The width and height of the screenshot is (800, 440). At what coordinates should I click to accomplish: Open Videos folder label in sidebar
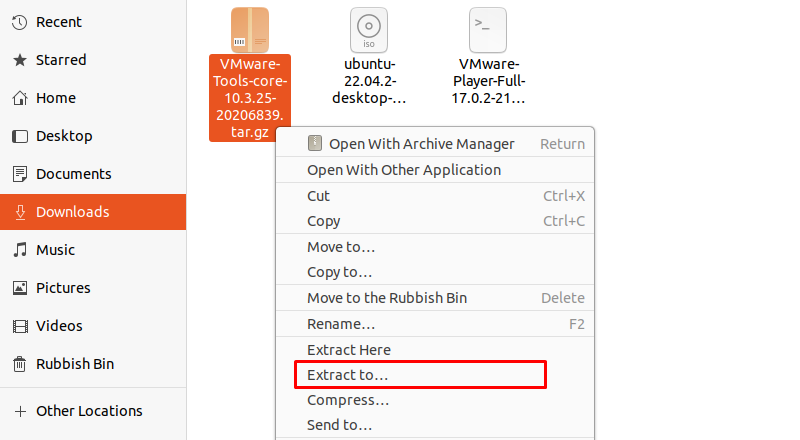[59, 326]
